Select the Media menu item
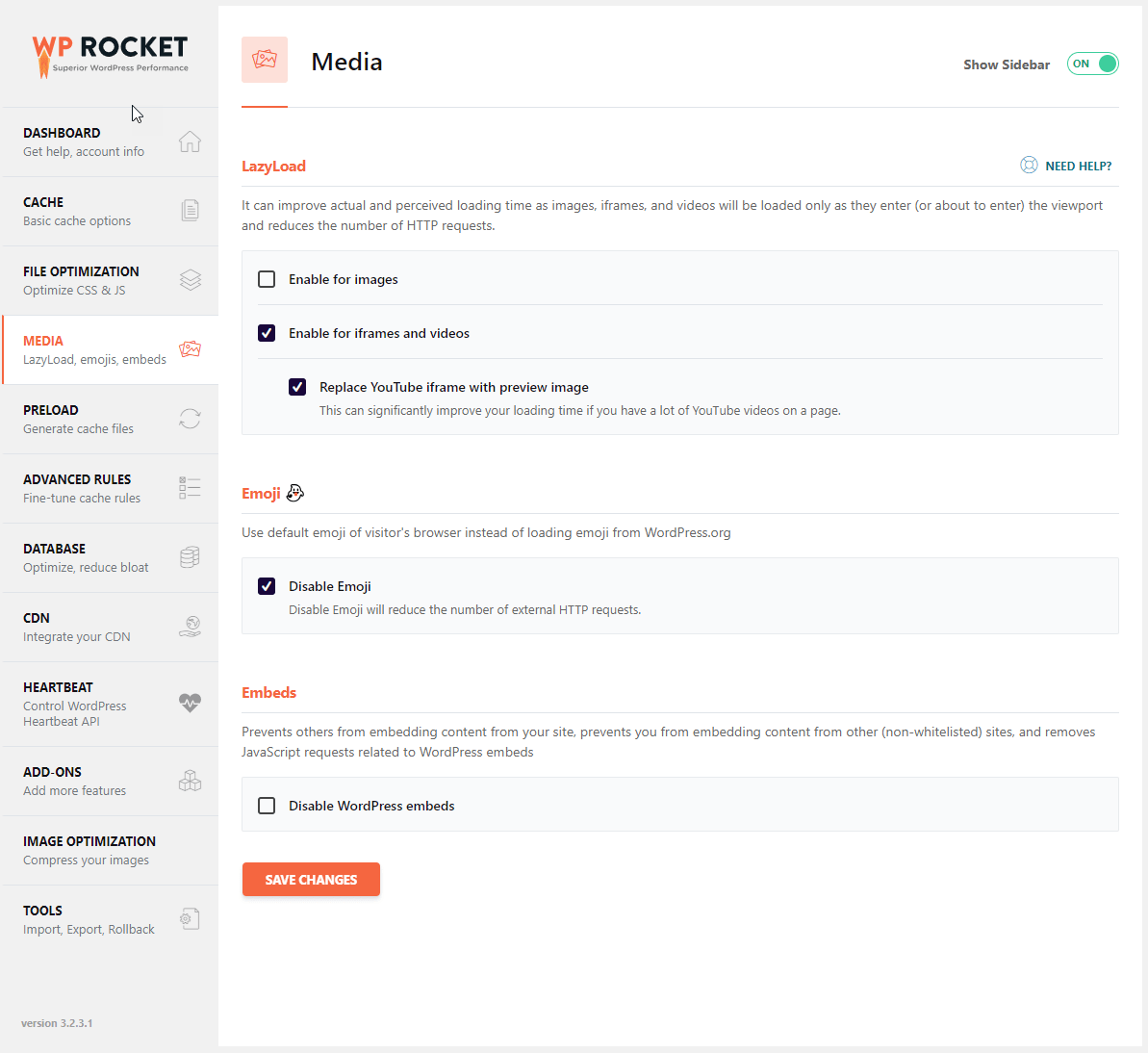 tap(111, 349)
